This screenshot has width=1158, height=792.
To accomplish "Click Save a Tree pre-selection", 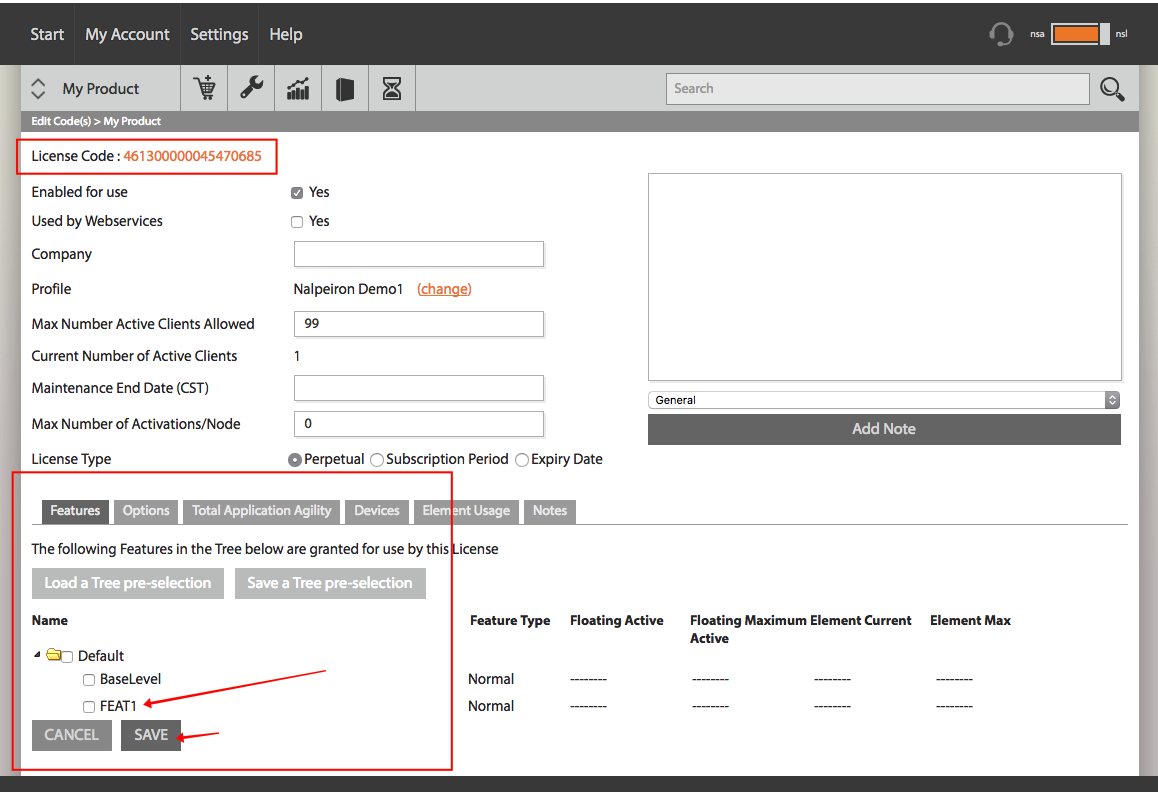I will pyautogui.click(x=330, y=583).
